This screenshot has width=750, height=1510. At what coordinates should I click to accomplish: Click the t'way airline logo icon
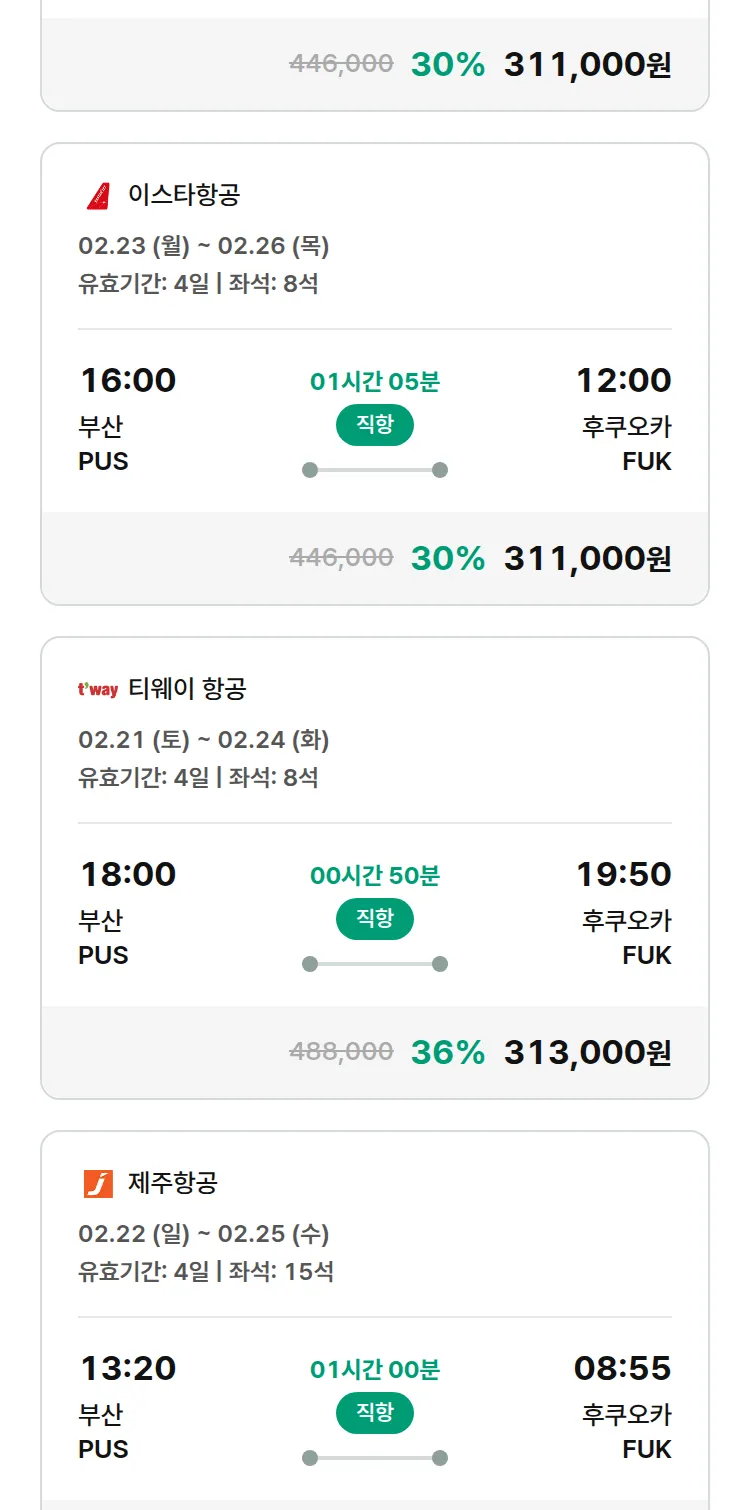tap(98, 689)
